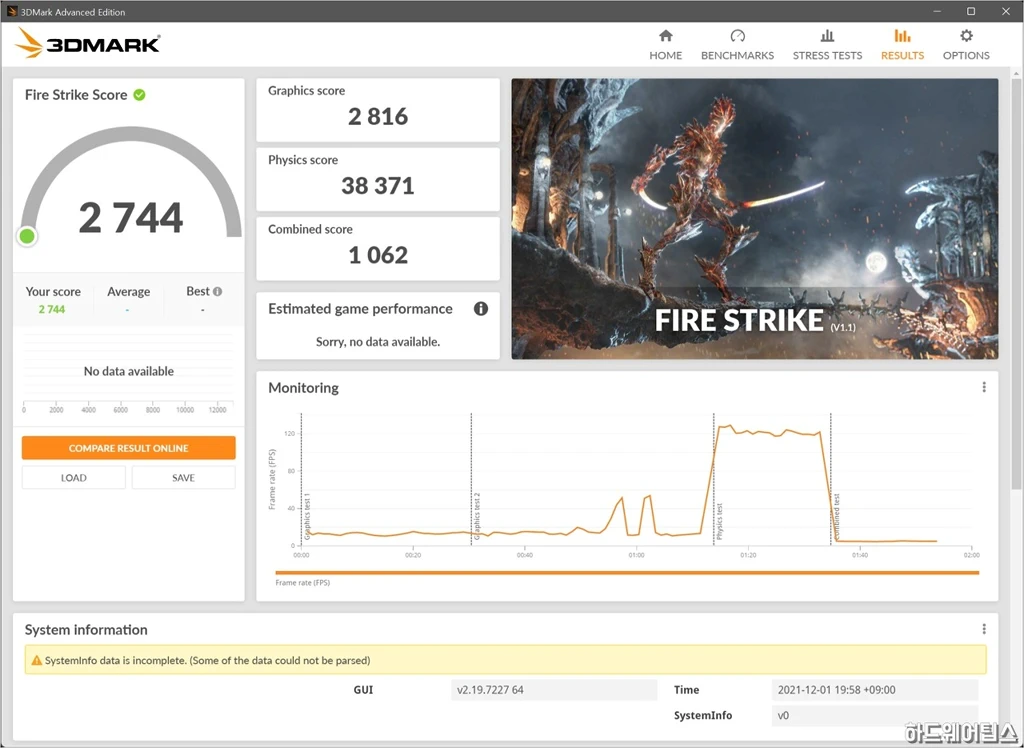The width and height of the screenshot is (1024, 748).
Task: Click the green validation checkmark beside Fire Strike Score
Action: [x=140, y=95]
